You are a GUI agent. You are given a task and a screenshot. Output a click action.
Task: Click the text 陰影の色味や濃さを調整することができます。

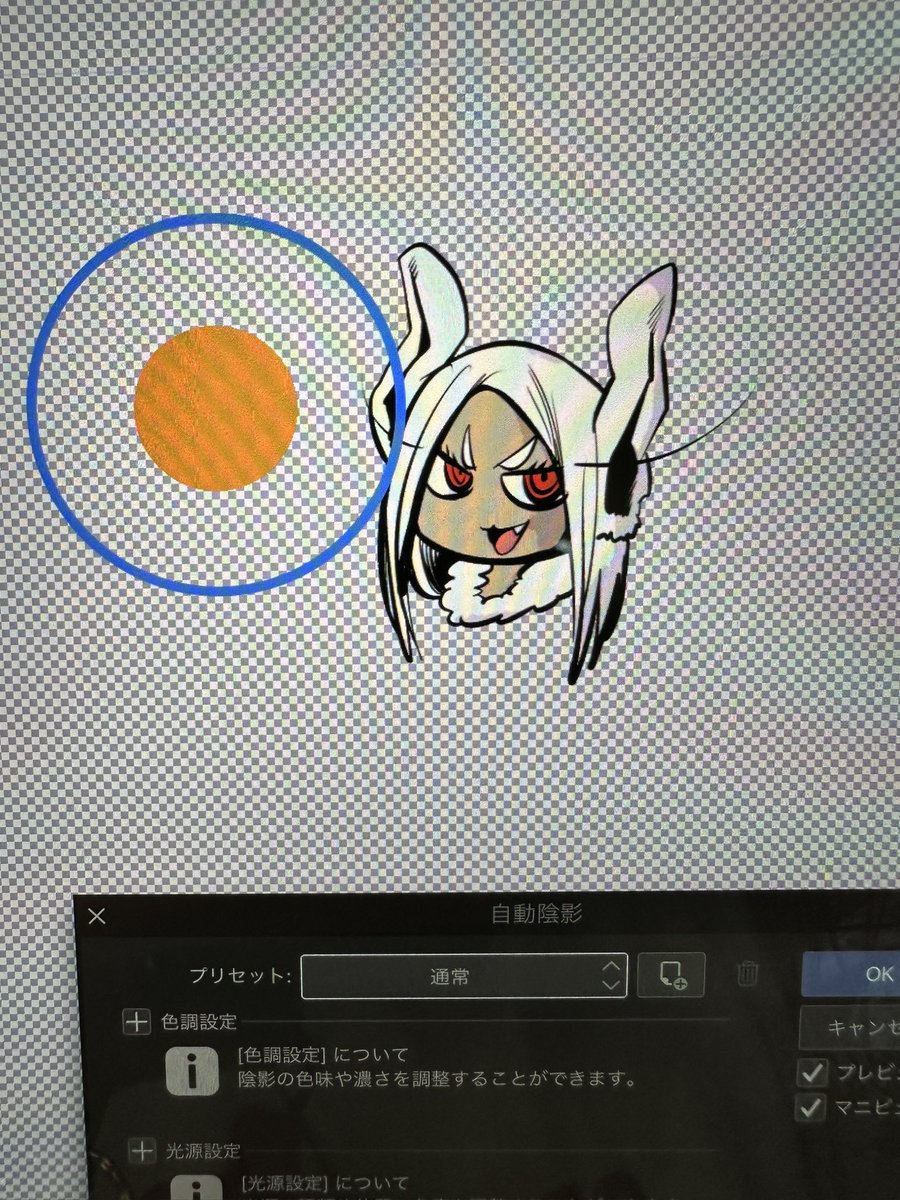[437, 1081]
